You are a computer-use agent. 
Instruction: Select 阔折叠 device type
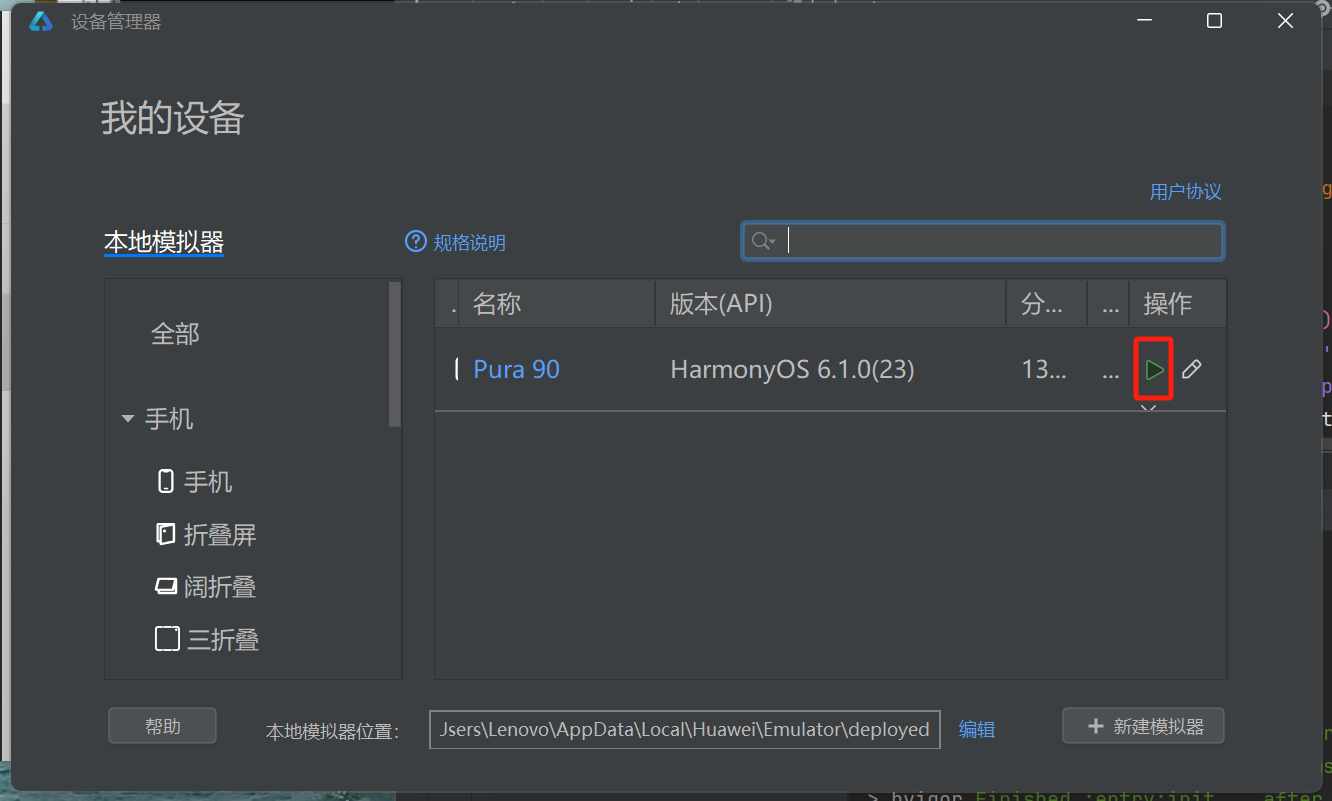tap(220, 586)
